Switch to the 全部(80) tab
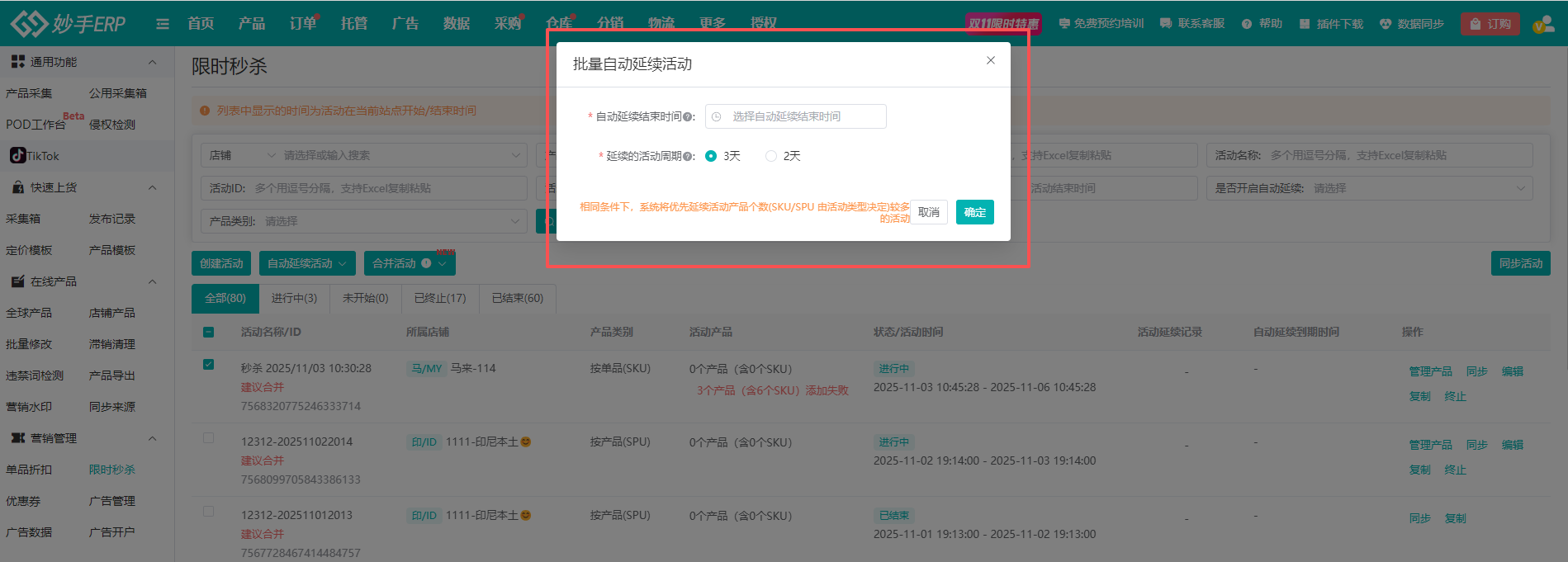 coord(225,298)
